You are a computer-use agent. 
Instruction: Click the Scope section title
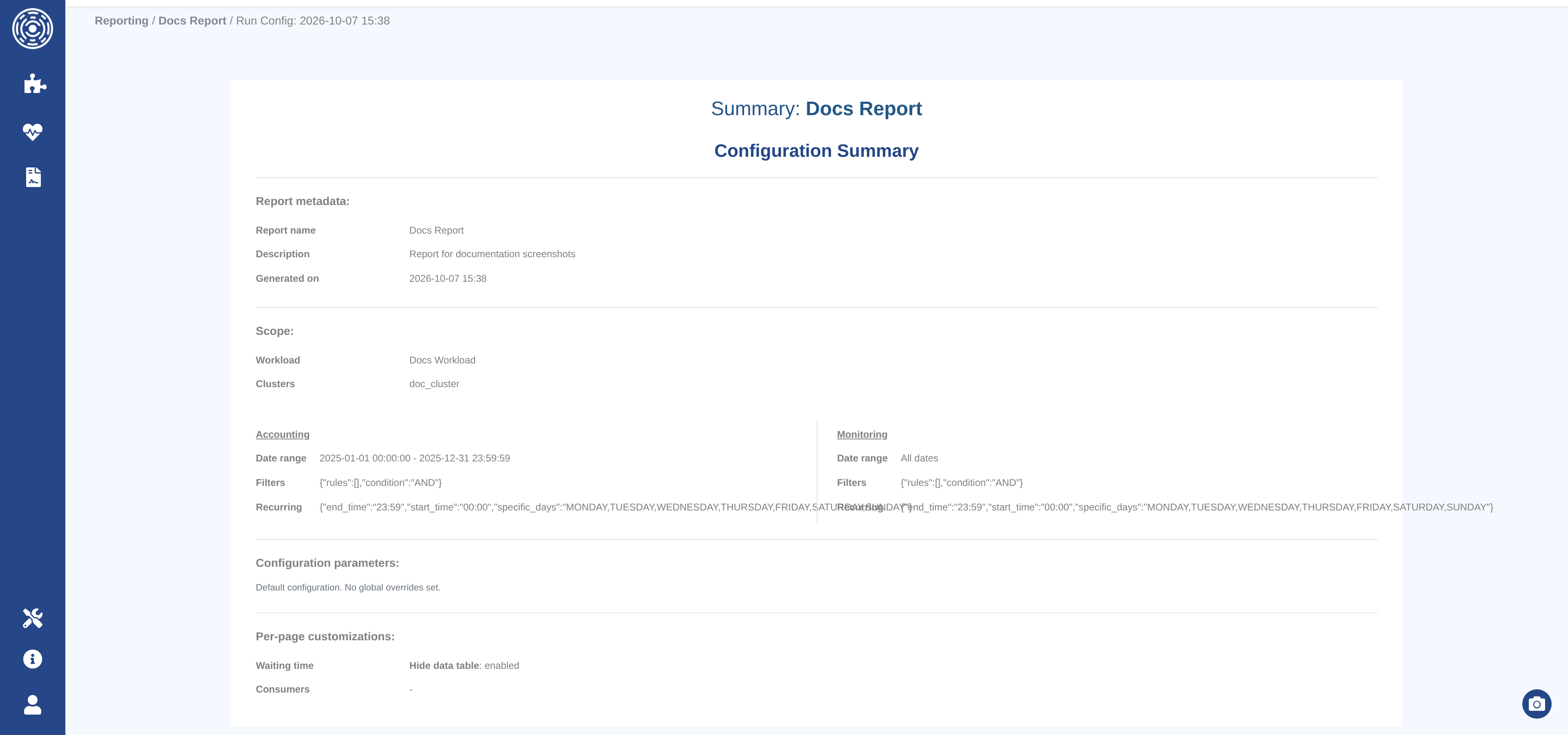coord(274,331)
